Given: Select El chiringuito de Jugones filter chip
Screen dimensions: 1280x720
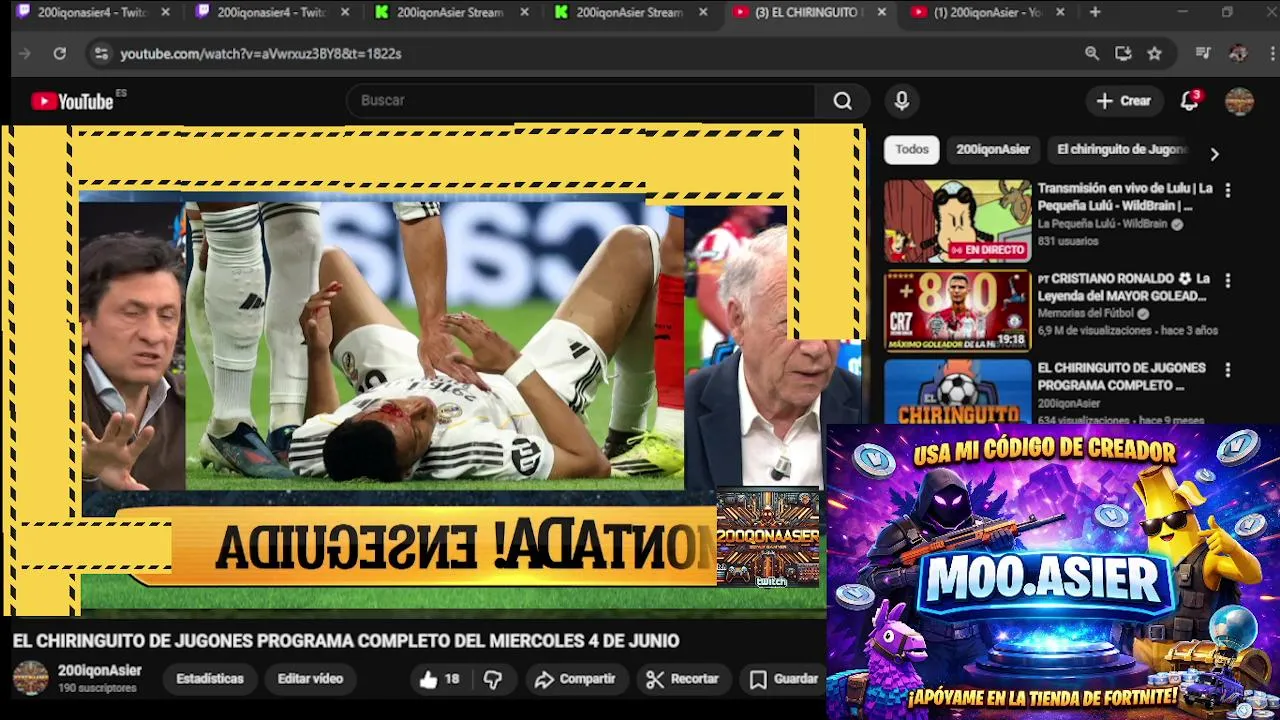Looking at the screenshot, I should 1121,149.
